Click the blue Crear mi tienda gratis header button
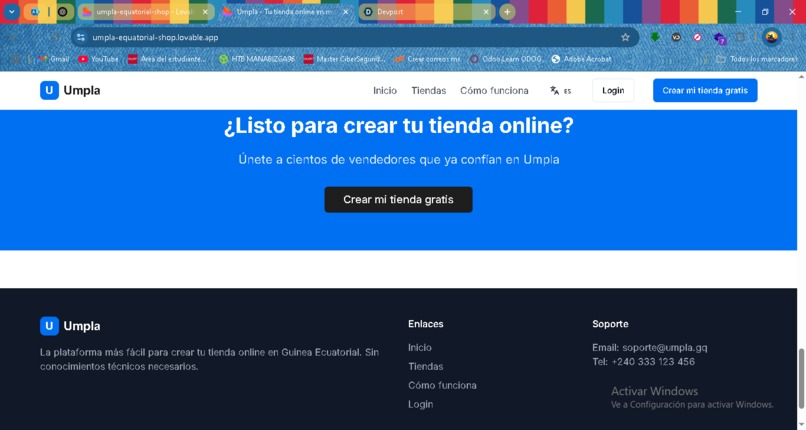The height and width of the screenshot is (430, 806). 705,90
